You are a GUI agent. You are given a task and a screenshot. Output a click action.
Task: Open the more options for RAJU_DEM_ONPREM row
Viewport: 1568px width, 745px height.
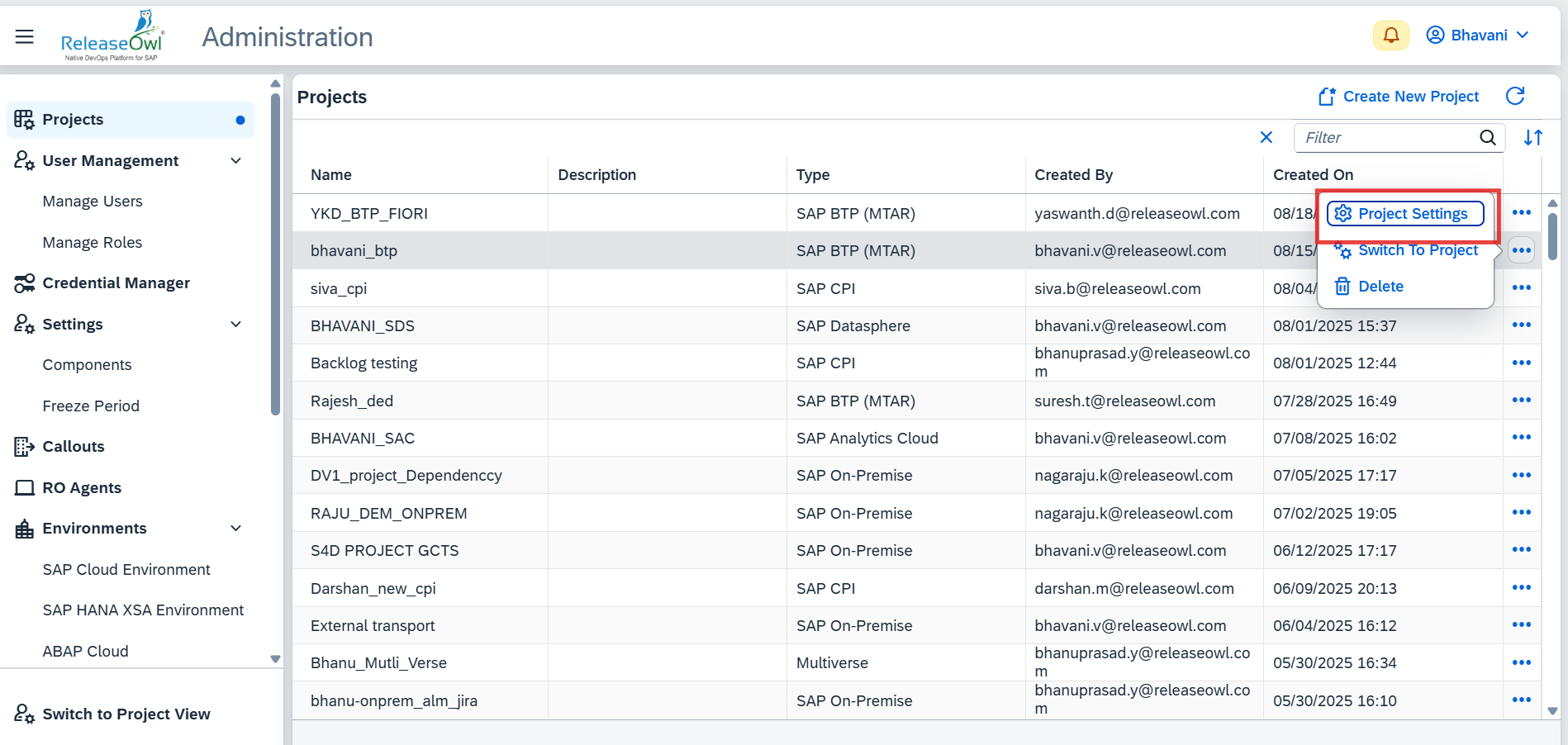pyautogui.click(x=1522, y=513)
